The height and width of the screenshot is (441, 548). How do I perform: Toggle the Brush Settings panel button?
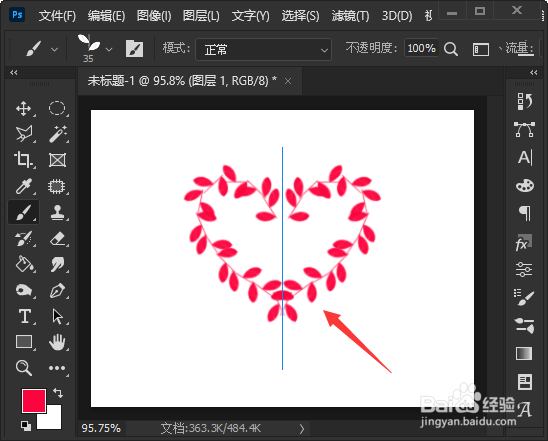click(x=135, y=48)
